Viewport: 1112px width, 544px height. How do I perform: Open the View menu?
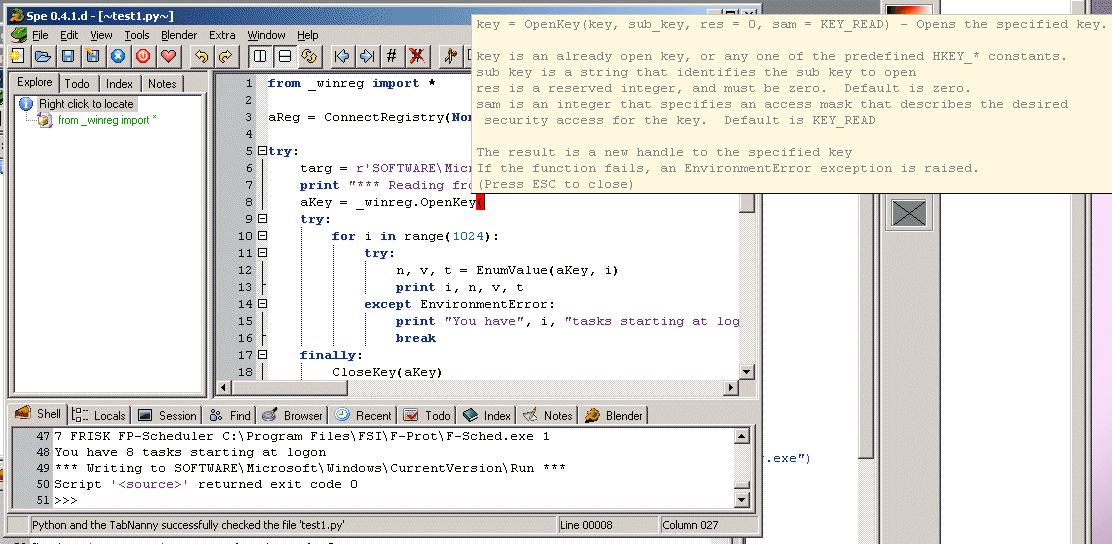(101, 35)
